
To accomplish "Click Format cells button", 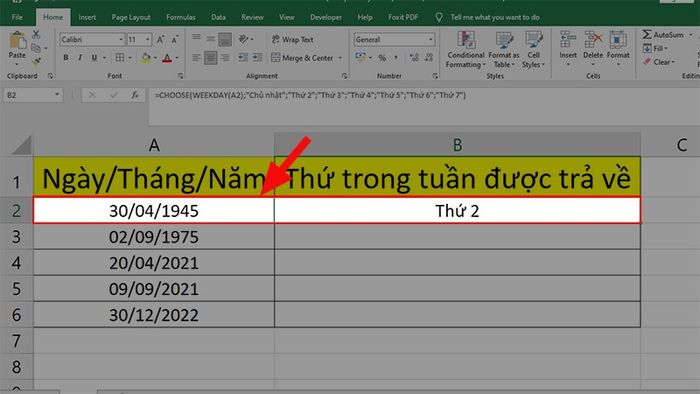I will [618, 49].
